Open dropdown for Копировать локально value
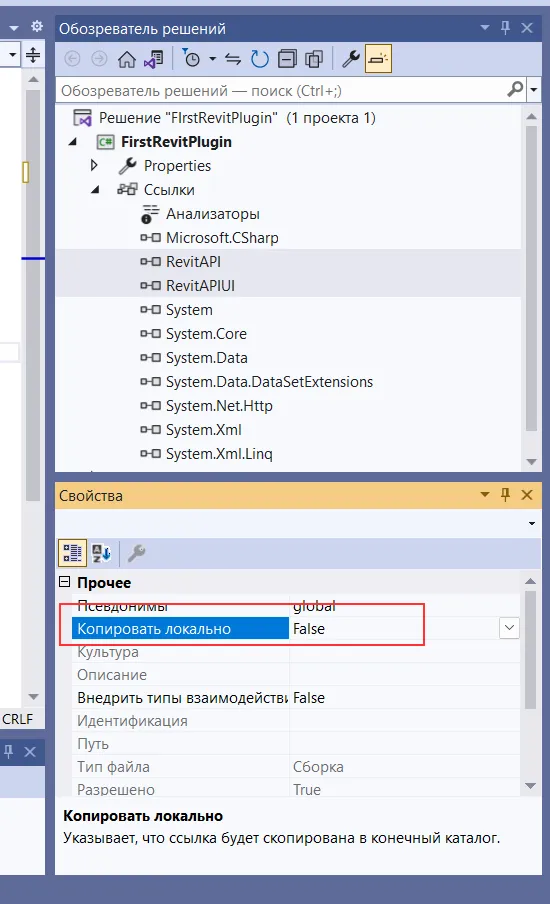The width and height of the screenshot is (550, 904). pyautogui.click(x=509, y=628)
